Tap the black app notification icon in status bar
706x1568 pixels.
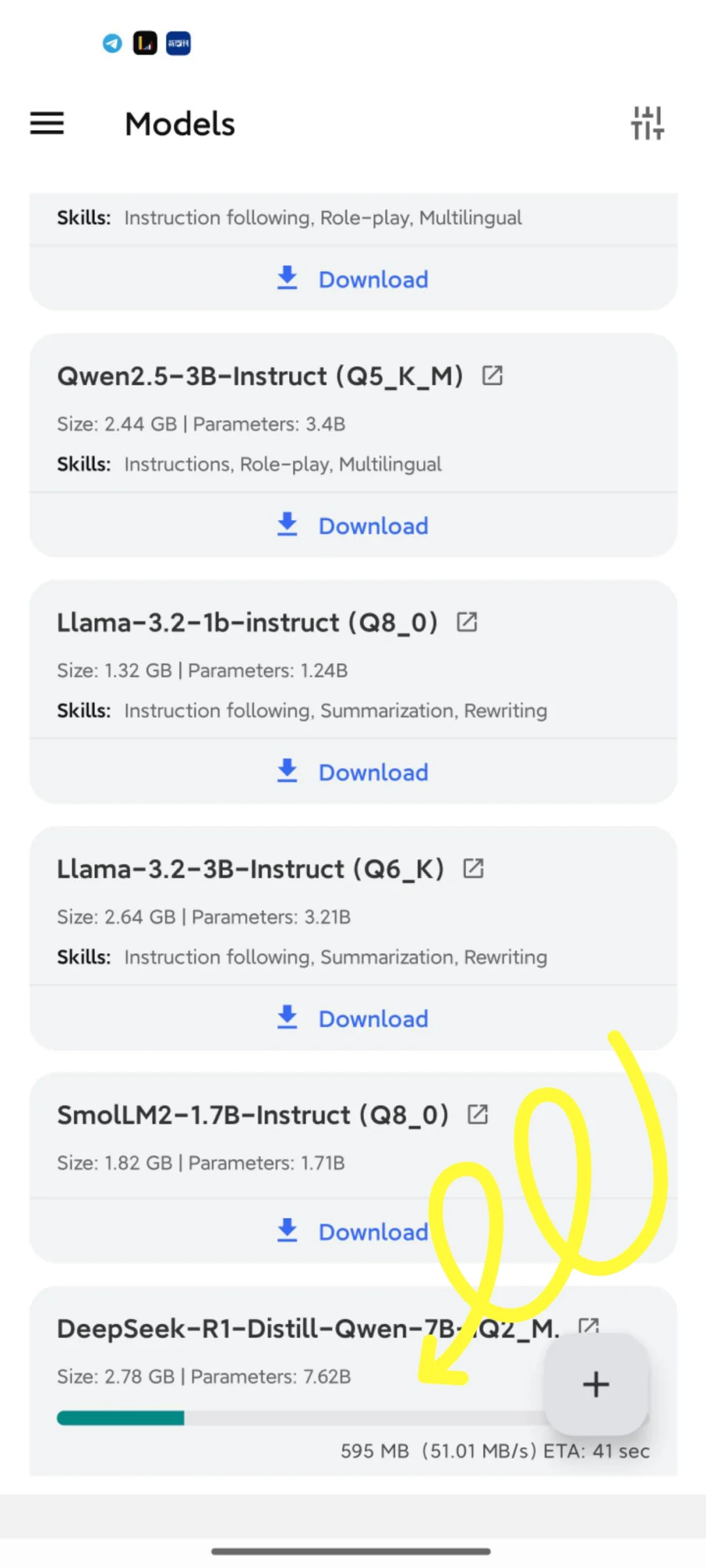click(145, 43)
